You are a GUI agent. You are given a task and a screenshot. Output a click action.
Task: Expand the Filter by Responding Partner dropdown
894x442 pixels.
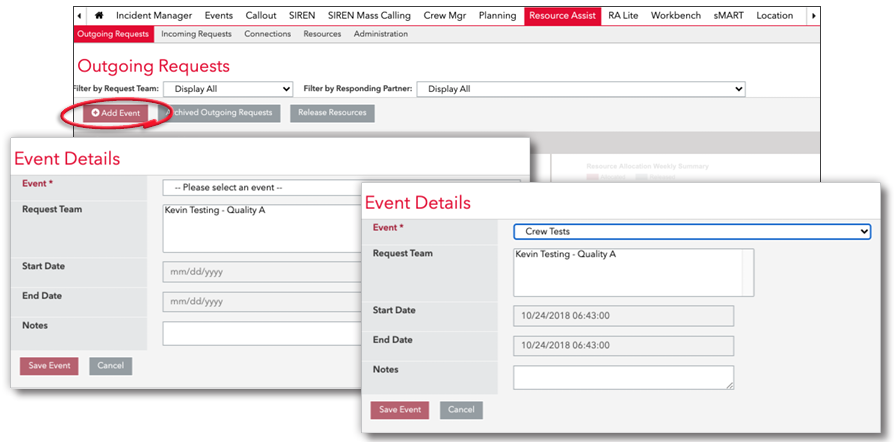point(581,89)
